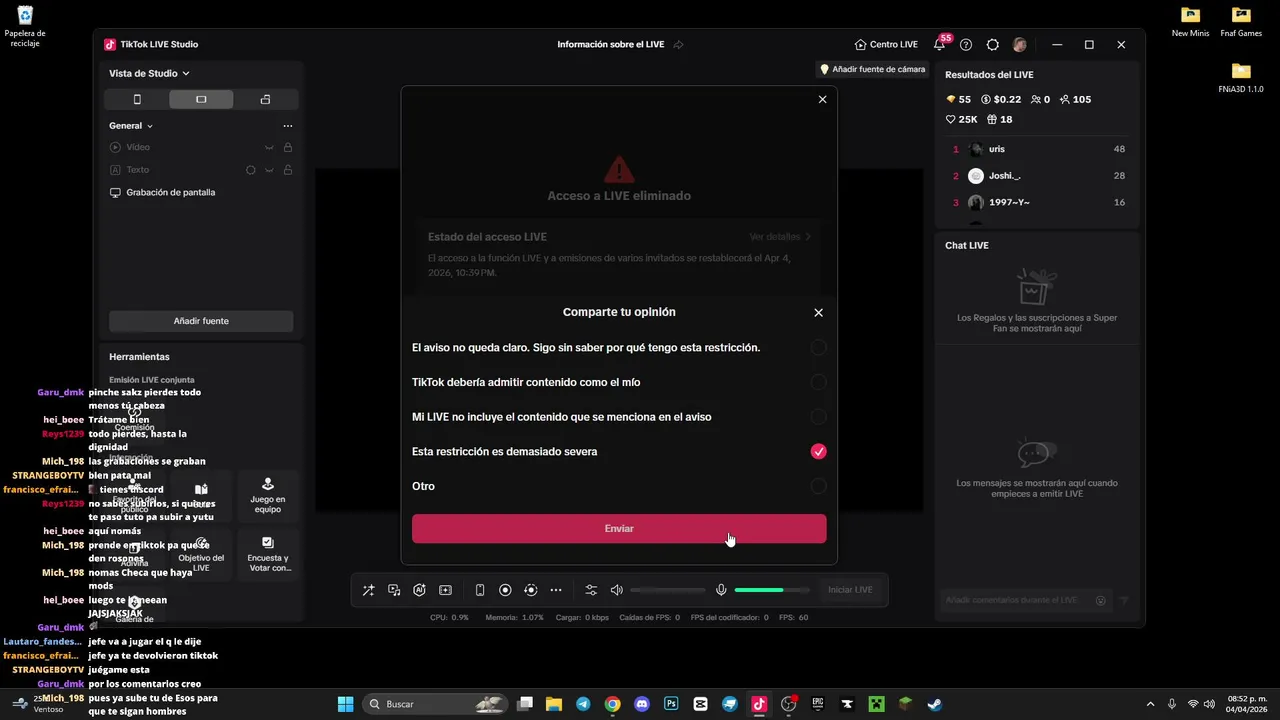Click the taskbar 'Buscar' search box
Viewport: 1280px width, 720px height.
436,704
